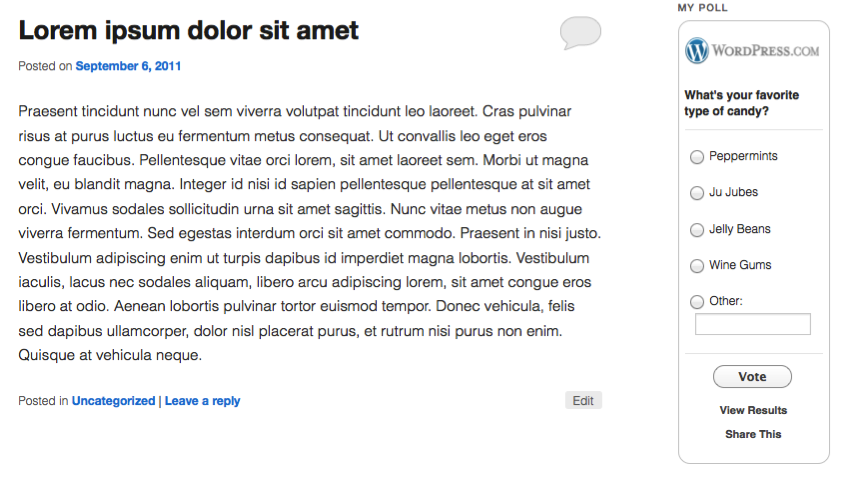The image size is (843, 477).
Task: Select the Peppermints radio button
Action: click(697, 157)
